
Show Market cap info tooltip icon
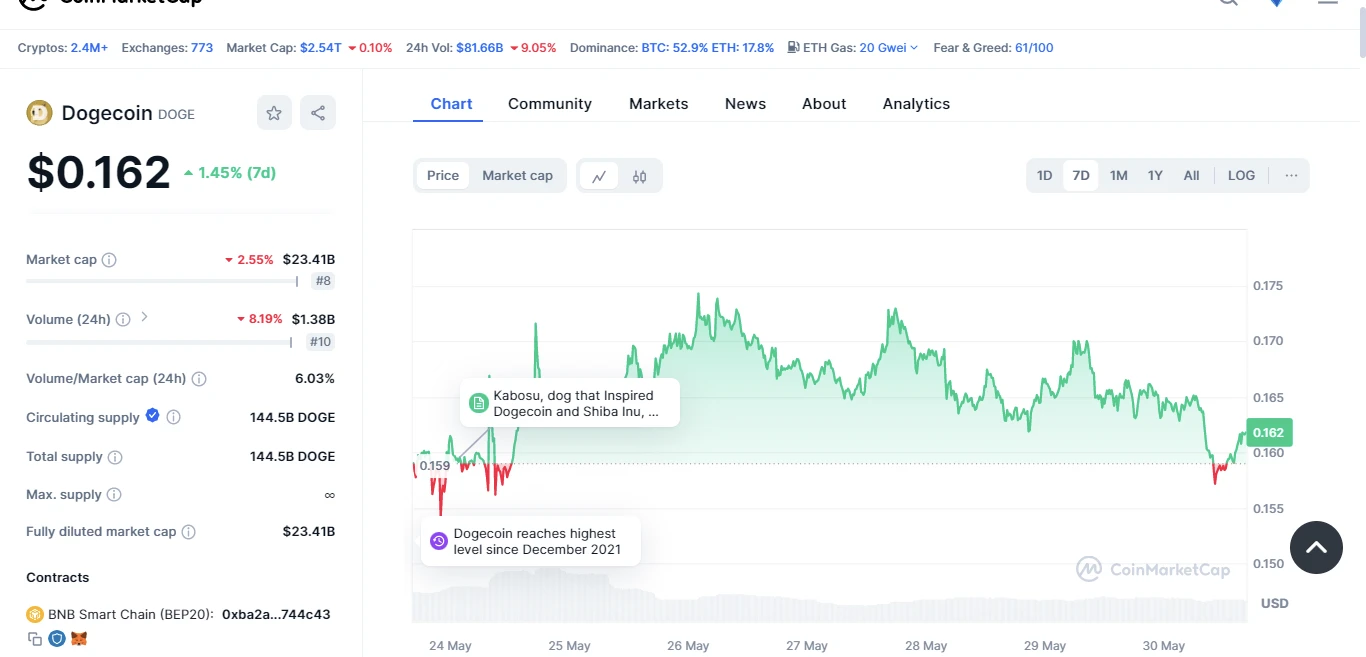(x=109, y=260)
